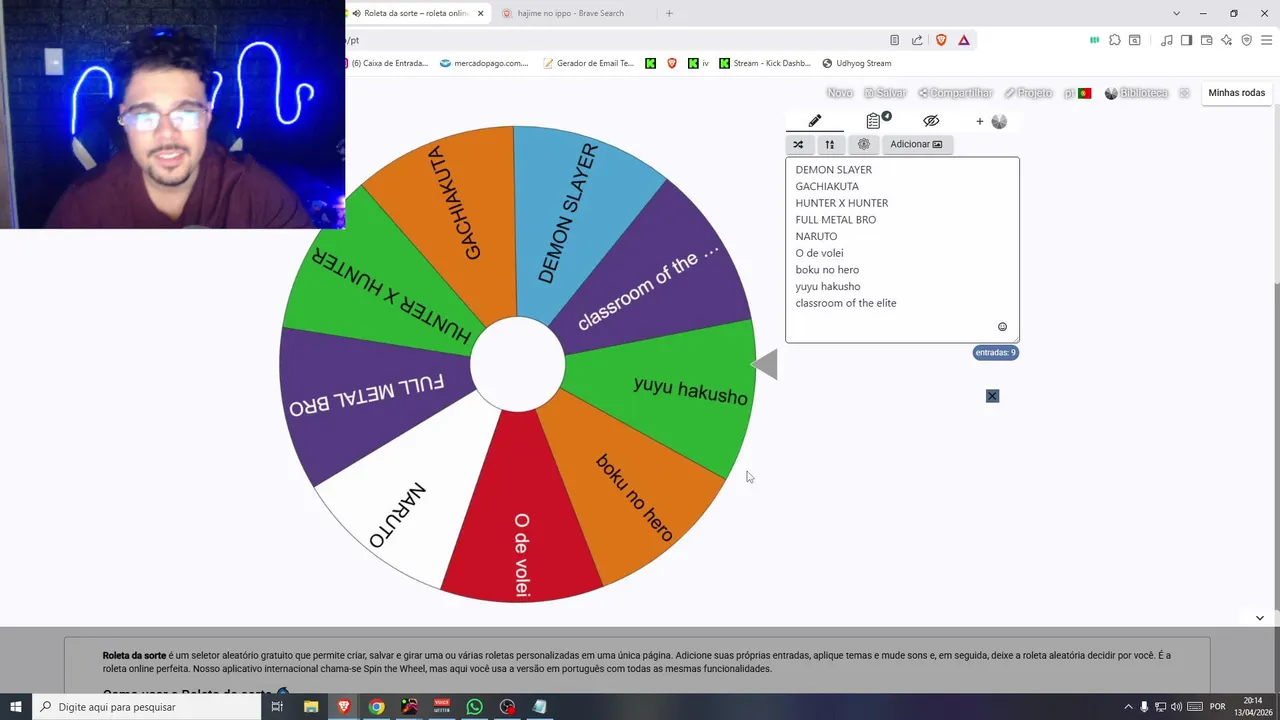Open the media control music note icon
Viewport: 1280px width, 720px height.
coord(1167,40)
